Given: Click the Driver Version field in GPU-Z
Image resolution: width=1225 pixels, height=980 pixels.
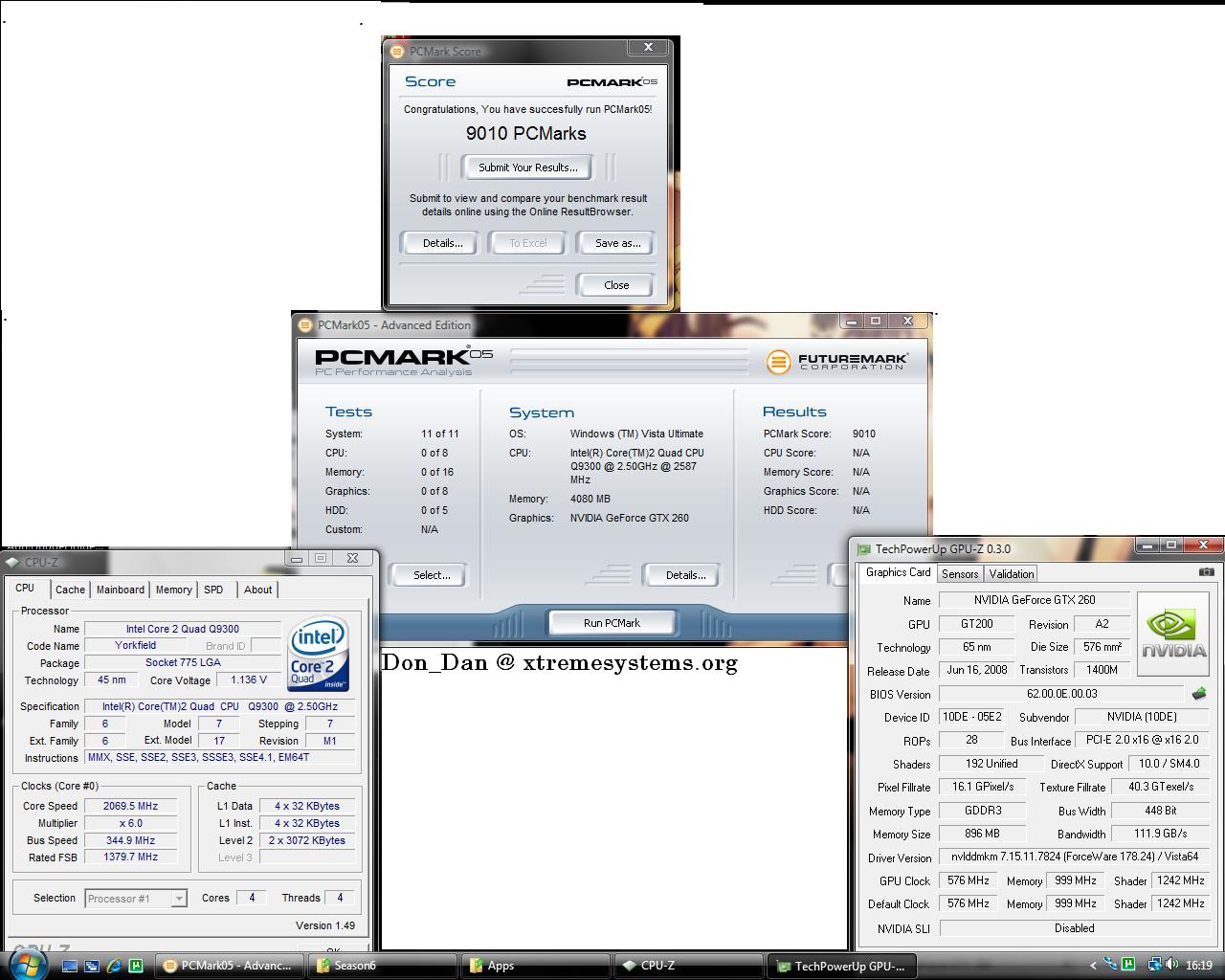Looking at the screenshot, I should (1074, 857).
